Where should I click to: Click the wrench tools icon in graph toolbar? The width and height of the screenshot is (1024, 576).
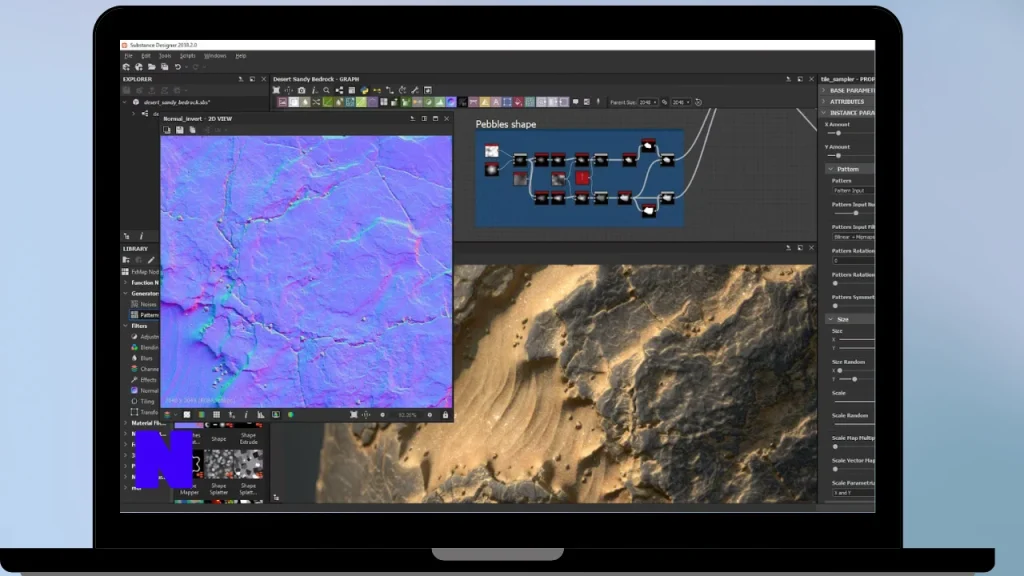(x=415, y=90)
